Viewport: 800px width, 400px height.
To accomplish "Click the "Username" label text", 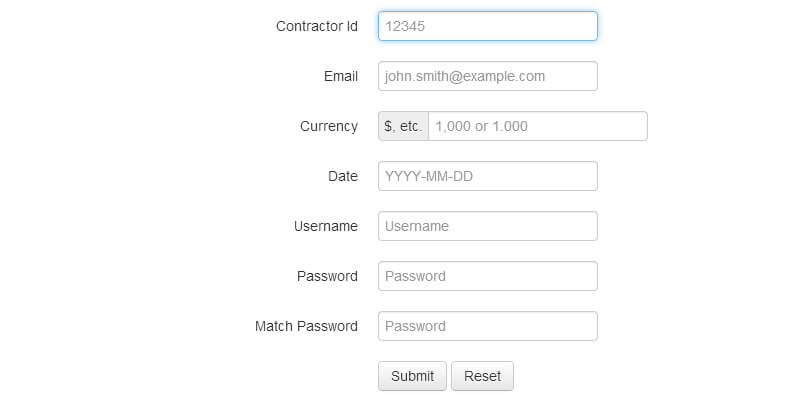I will 325,226.
